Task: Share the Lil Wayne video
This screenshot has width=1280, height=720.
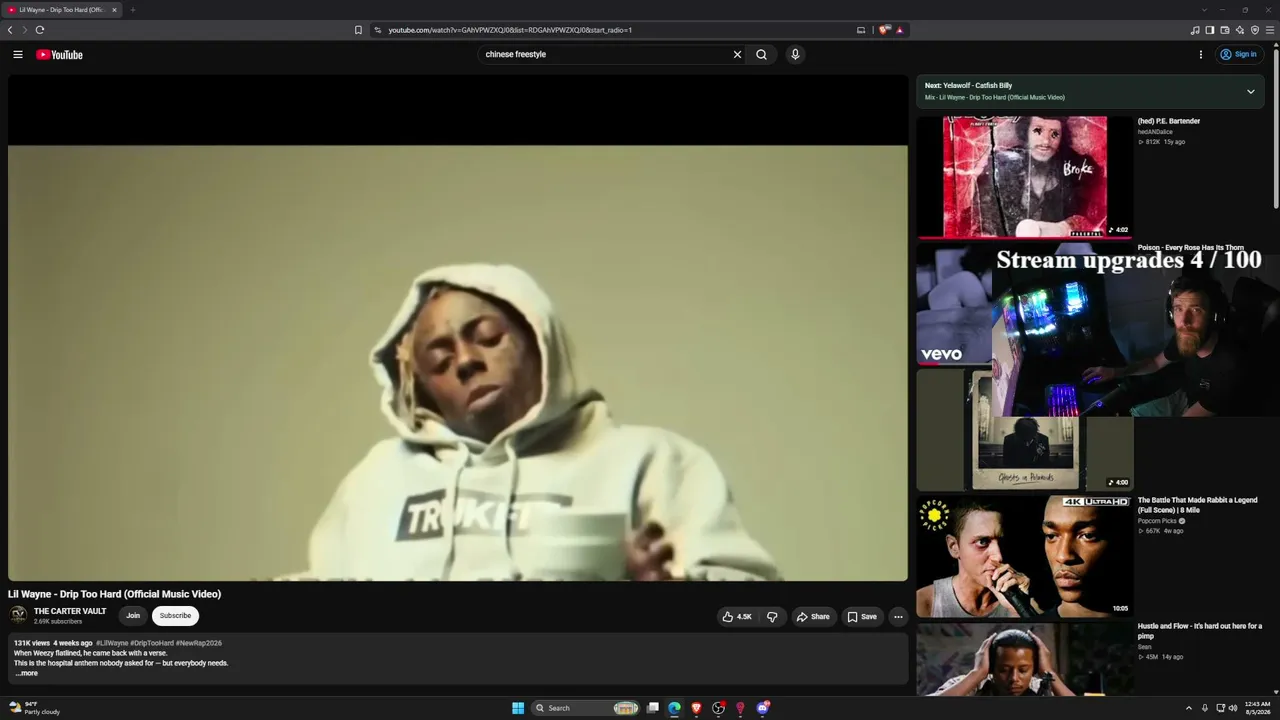Action: tap(813, 617)
